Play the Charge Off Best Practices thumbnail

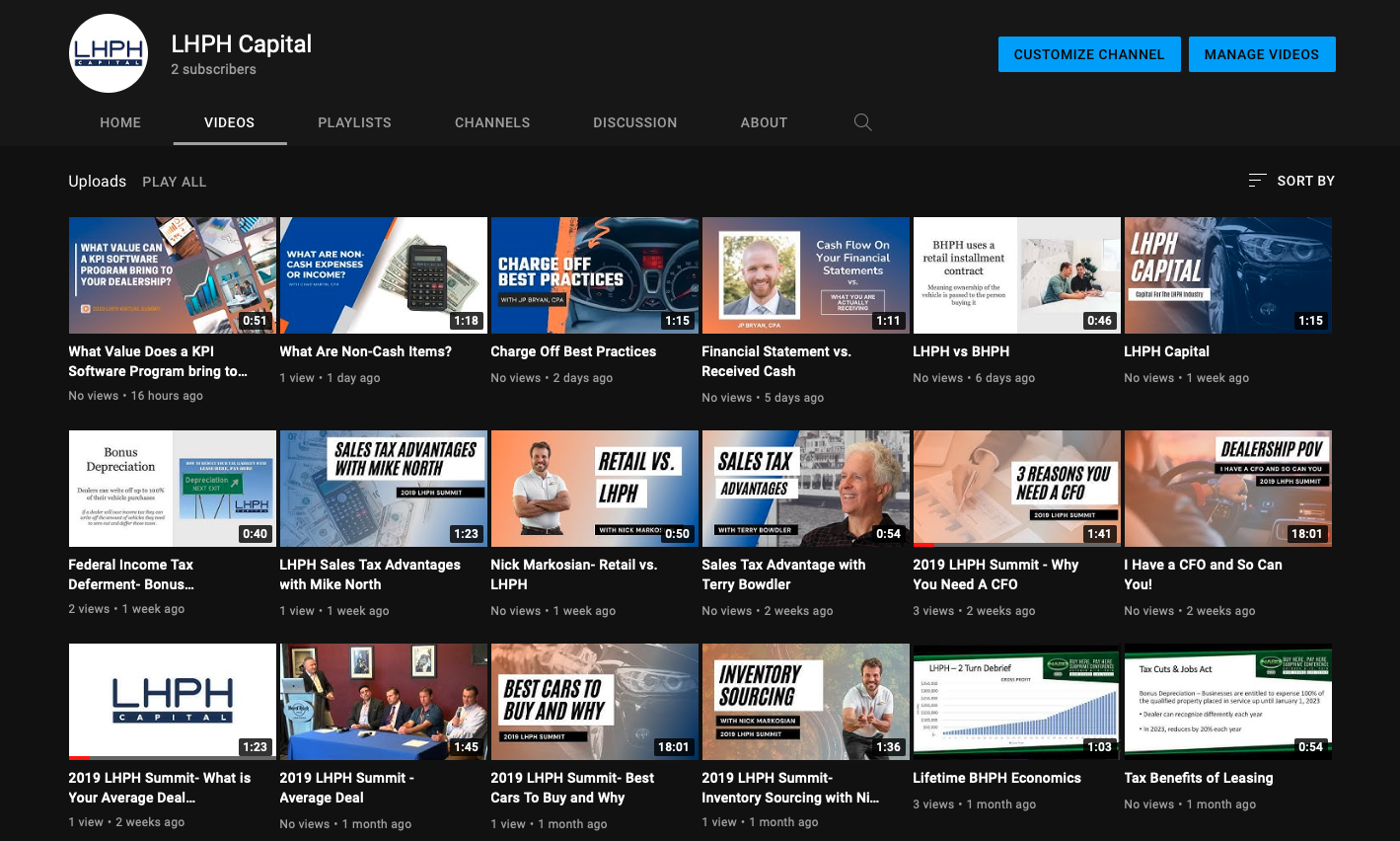[595, 275]
